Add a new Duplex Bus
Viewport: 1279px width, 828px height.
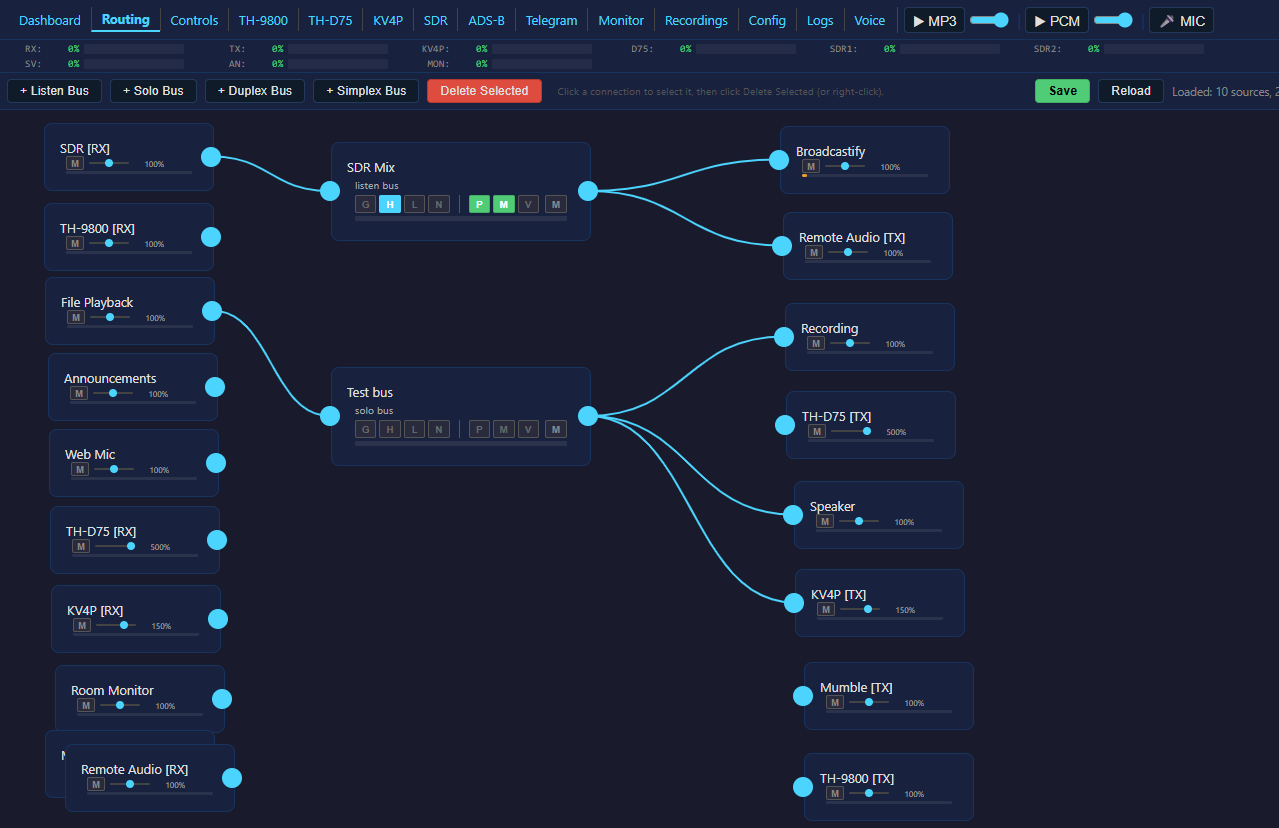click(x=254, y=91)
